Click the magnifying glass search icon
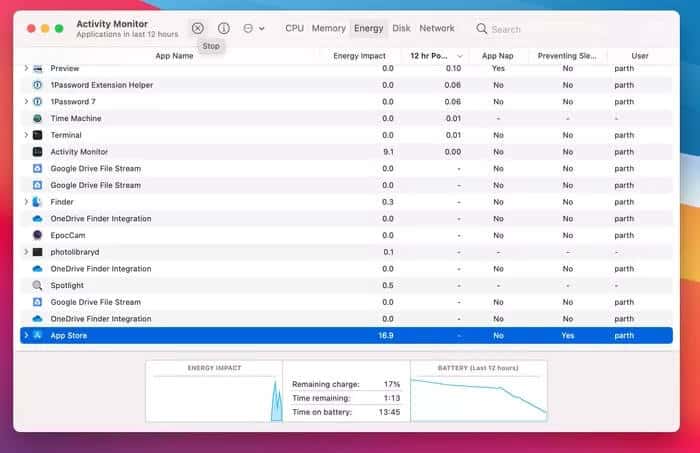700x453 pixels. point(481,29)
